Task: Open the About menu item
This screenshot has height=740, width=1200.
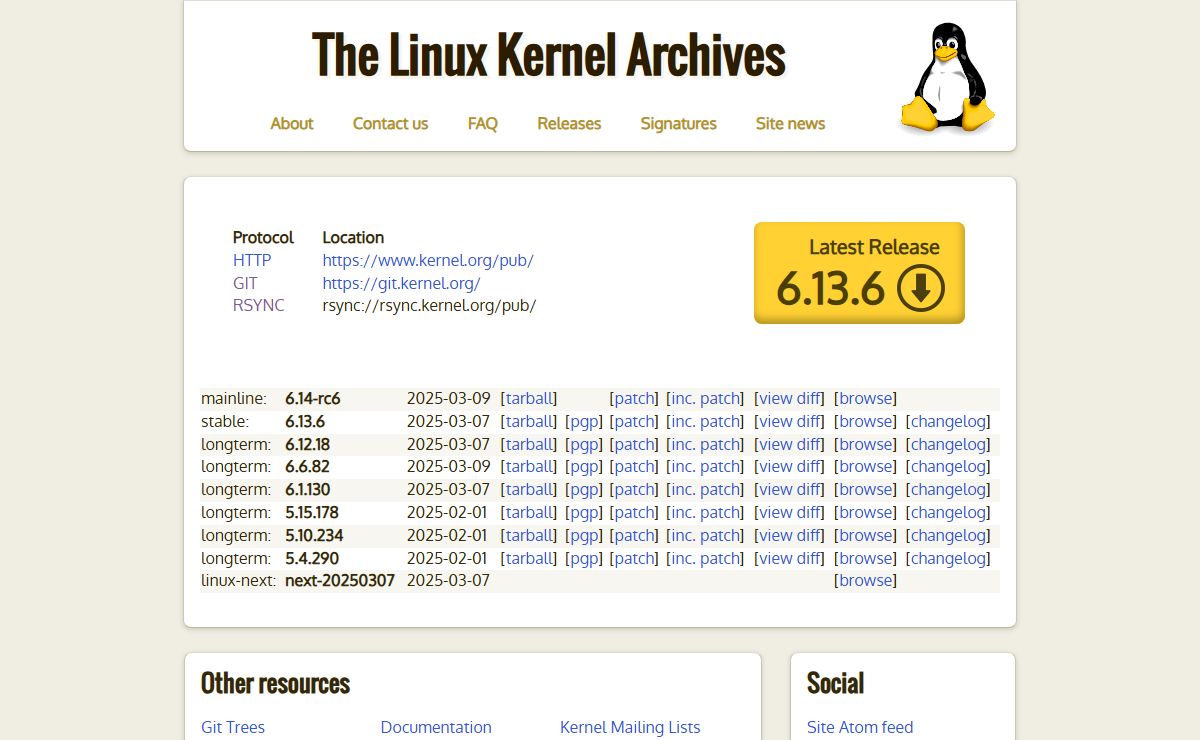Action: 292,123
